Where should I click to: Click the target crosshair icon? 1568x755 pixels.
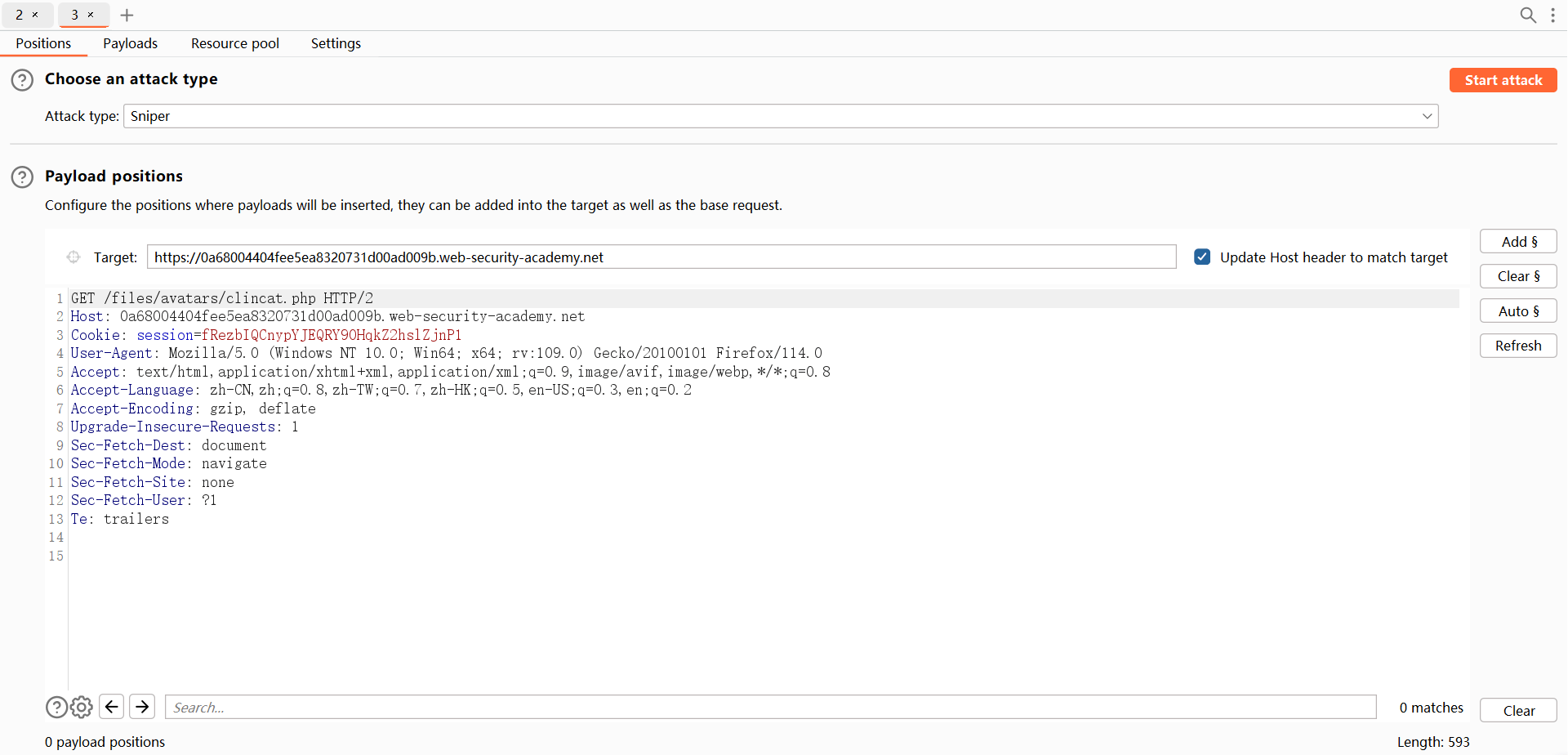pos(73,257)
